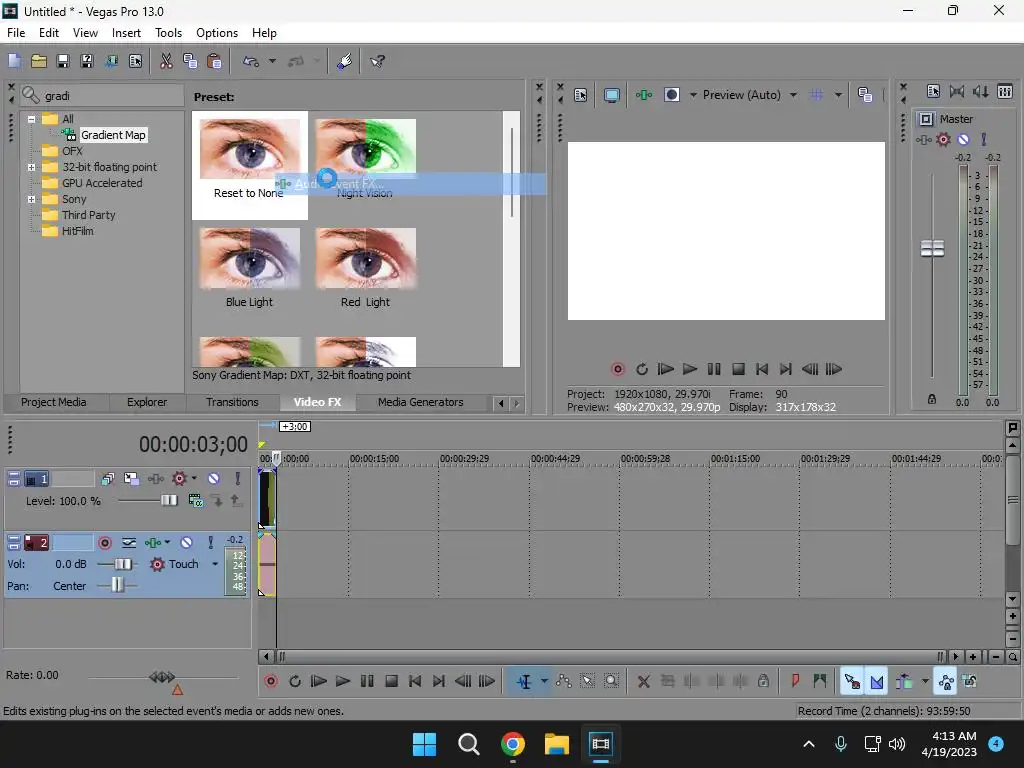This screenshot has height=768, width=1024.
Task: Save project using the floppy disk icon
Action: point(63,61)
